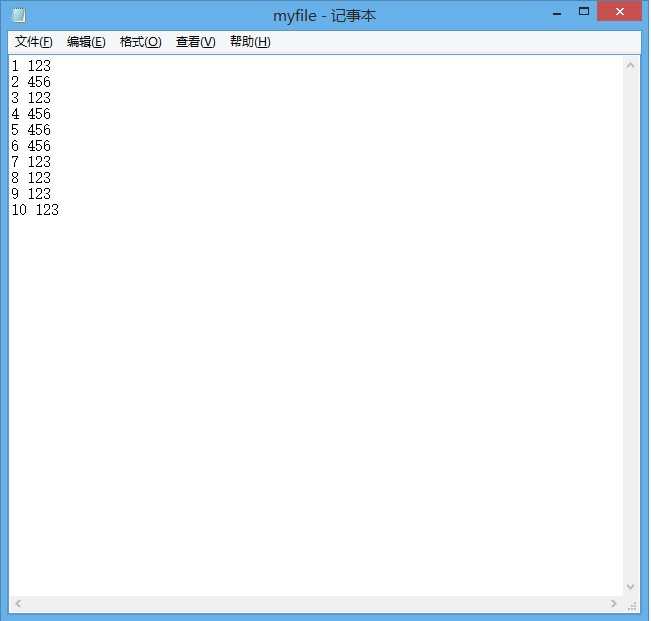
Task: Click the vertical scrollbar up arrow
Action: tap(630, 66)
